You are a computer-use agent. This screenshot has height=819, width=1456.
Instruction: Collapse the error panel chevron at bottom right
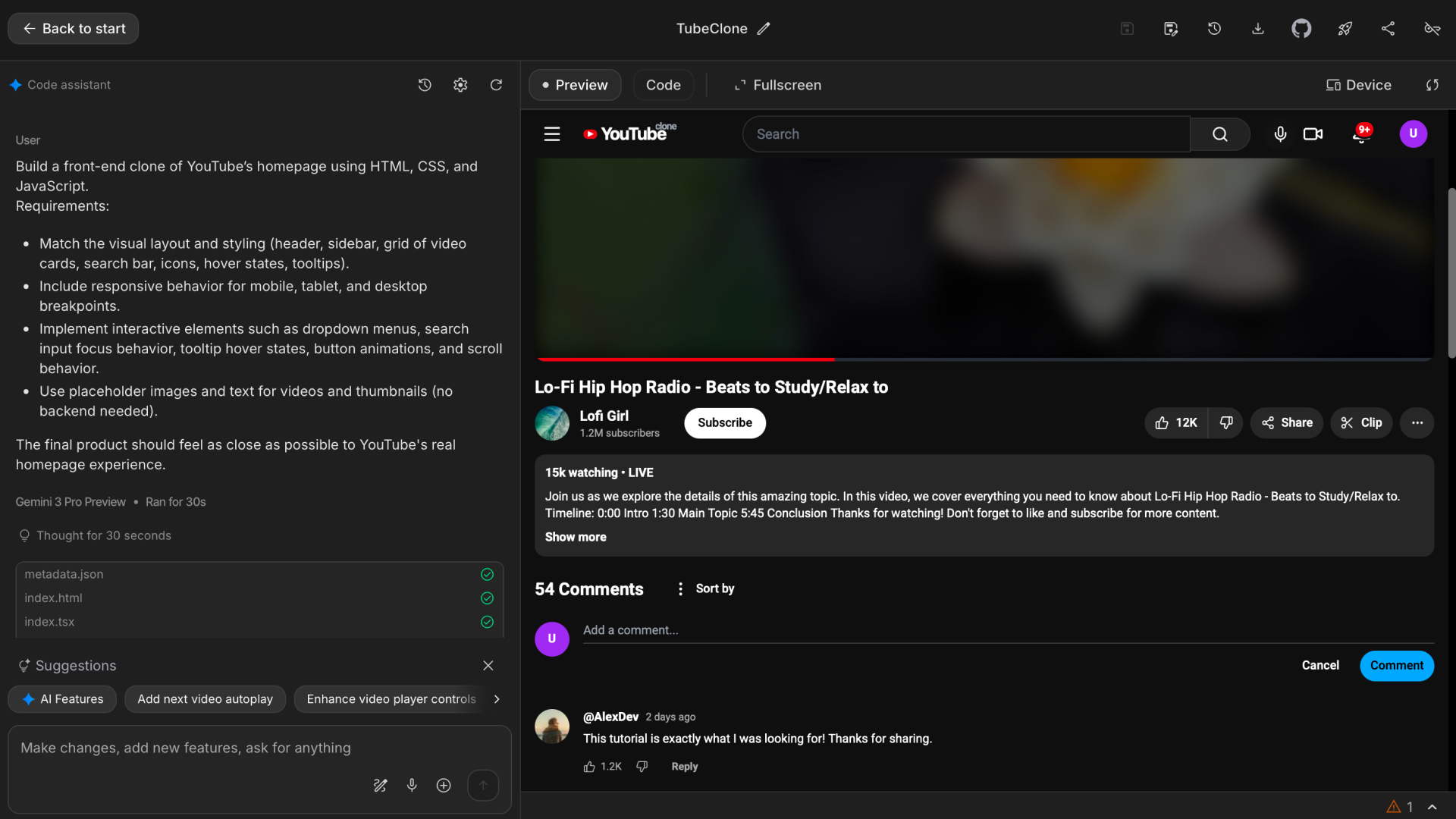pyautogui.click(x=1432, y=807)
